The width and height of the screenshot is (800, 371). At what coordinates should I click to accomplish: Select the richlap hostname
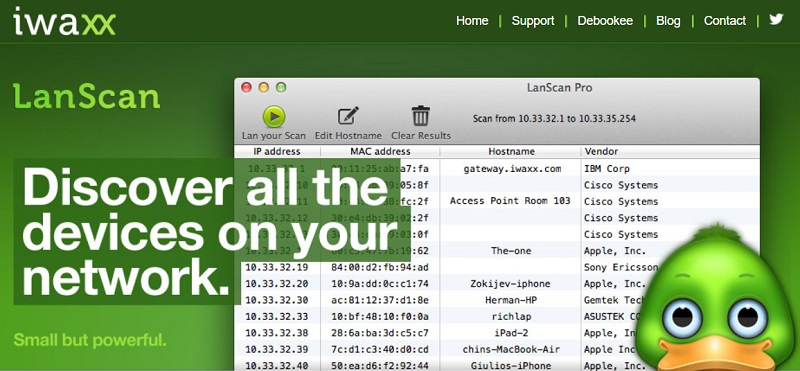point(511,316)
